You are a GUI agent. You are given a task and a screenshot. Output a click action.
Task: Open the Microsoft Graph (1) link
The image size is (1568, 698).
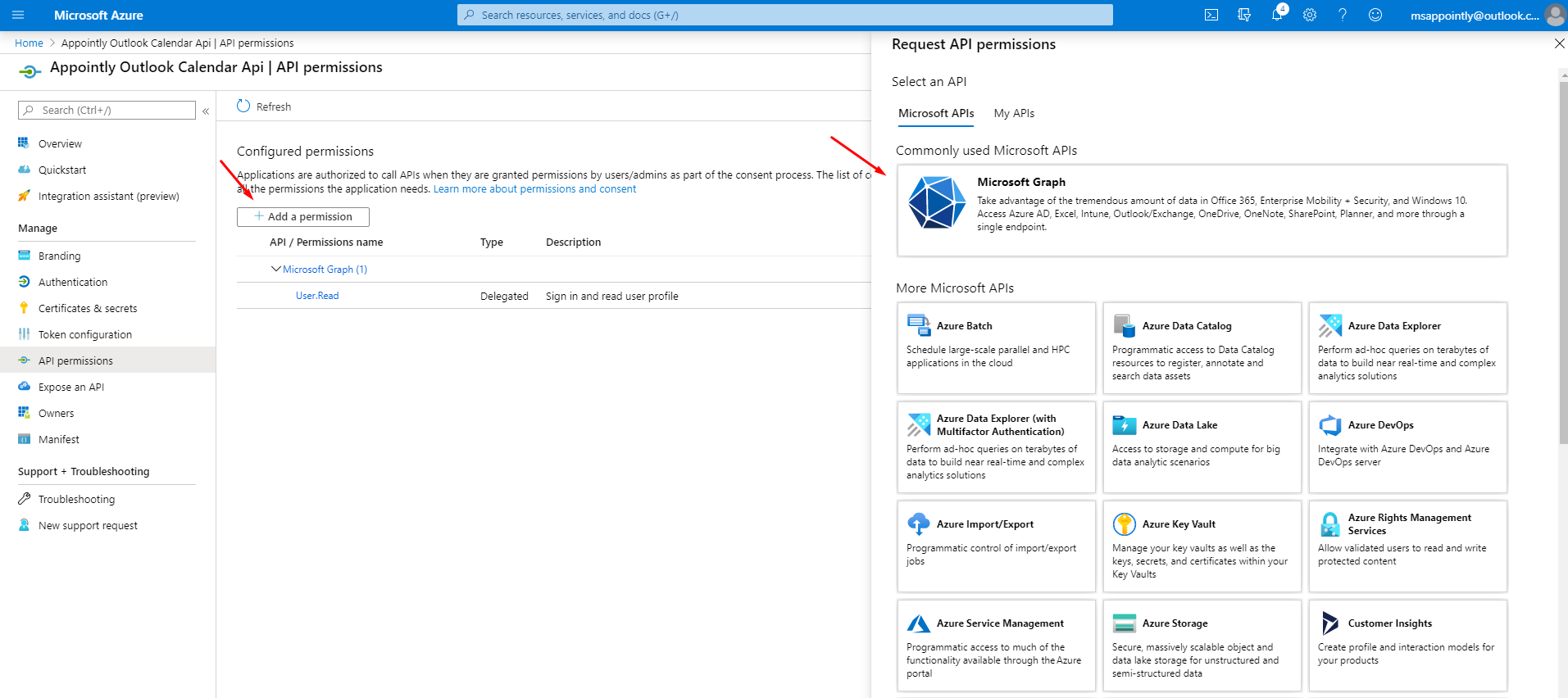tap(325, 269)
